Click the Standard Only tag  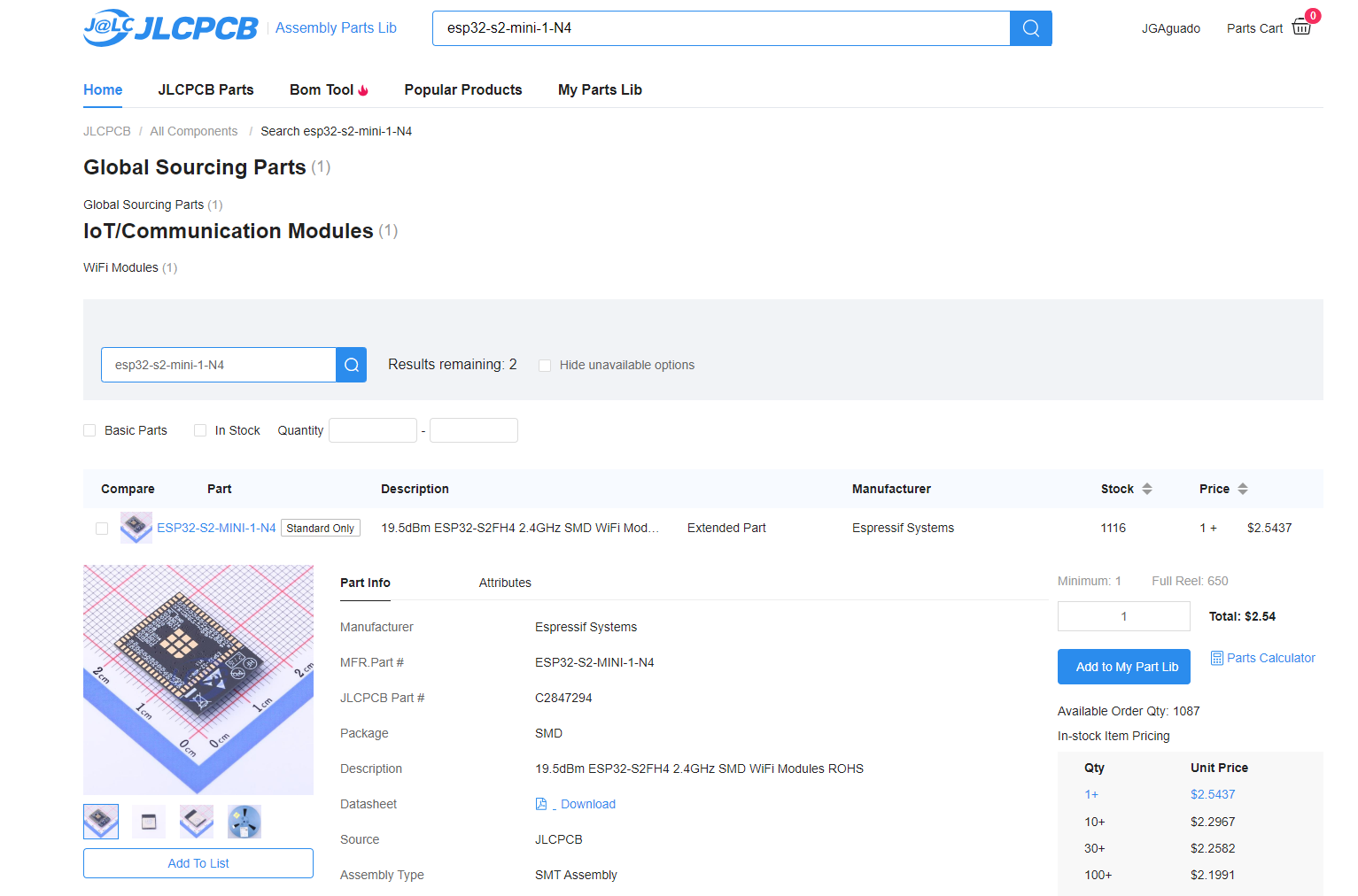click(321, 529)
